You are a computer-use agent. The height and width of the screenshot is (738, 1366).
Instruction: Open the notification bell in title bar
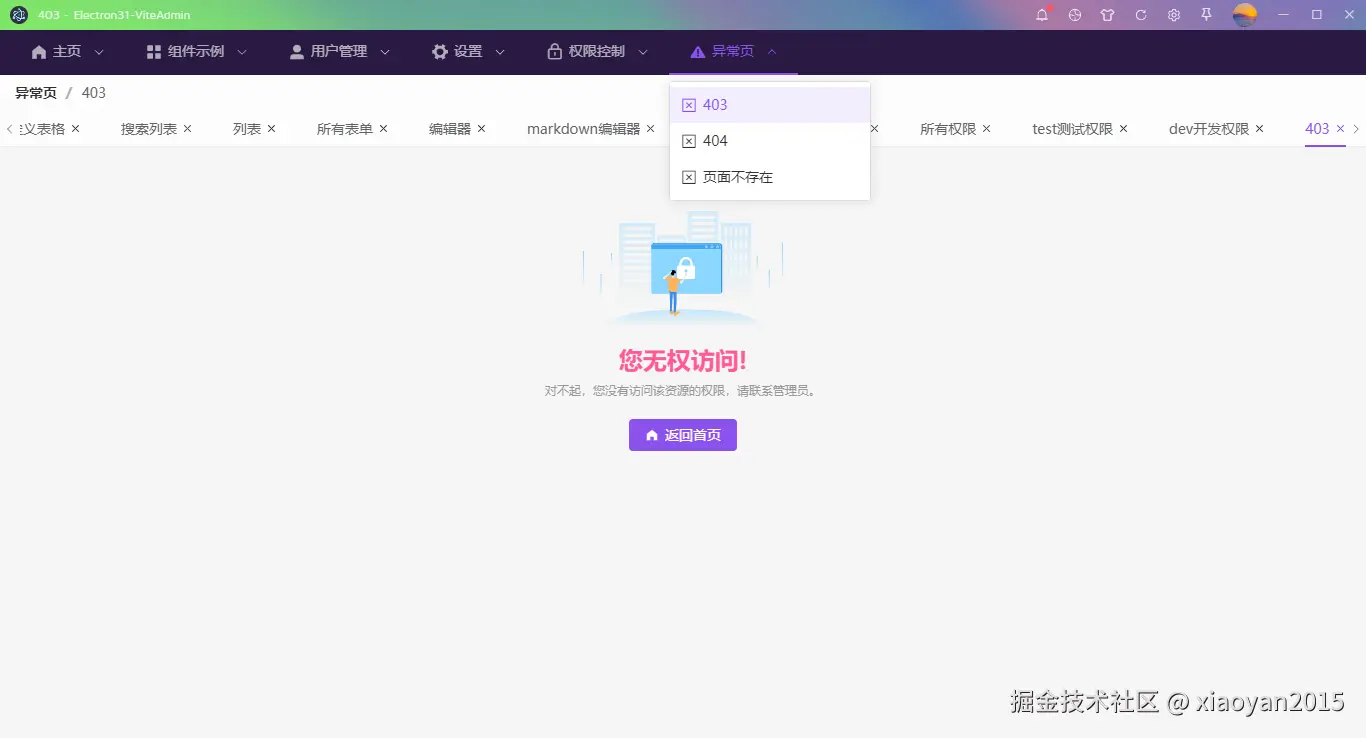coord(1042,15)
